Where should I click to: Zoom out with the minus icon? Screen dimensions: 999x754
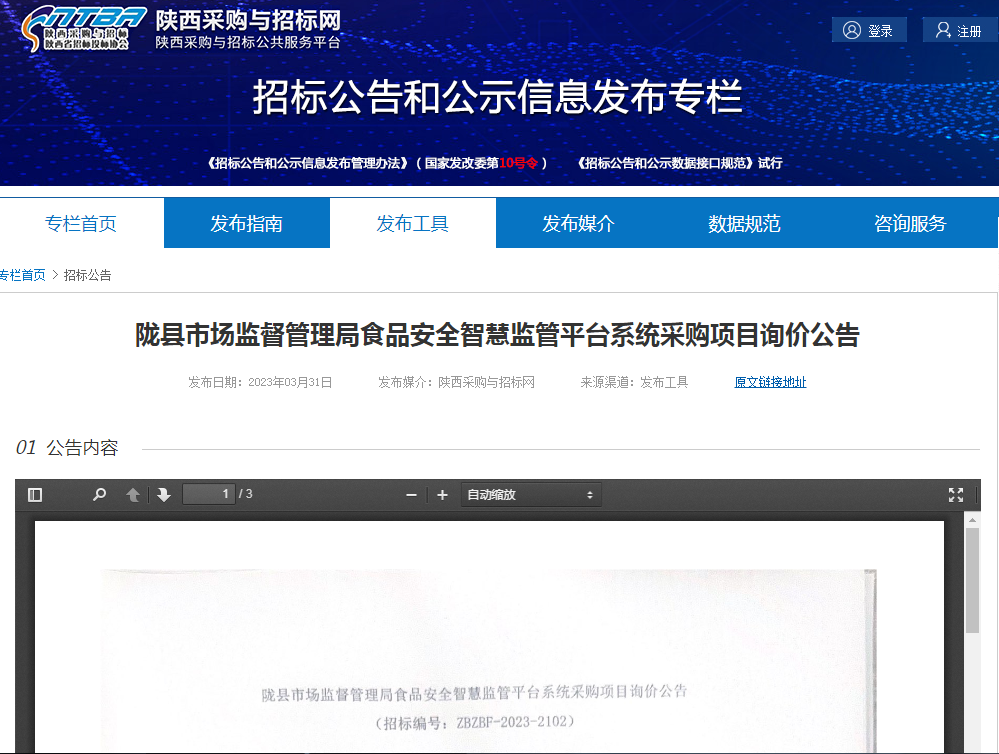coord(411,495)
